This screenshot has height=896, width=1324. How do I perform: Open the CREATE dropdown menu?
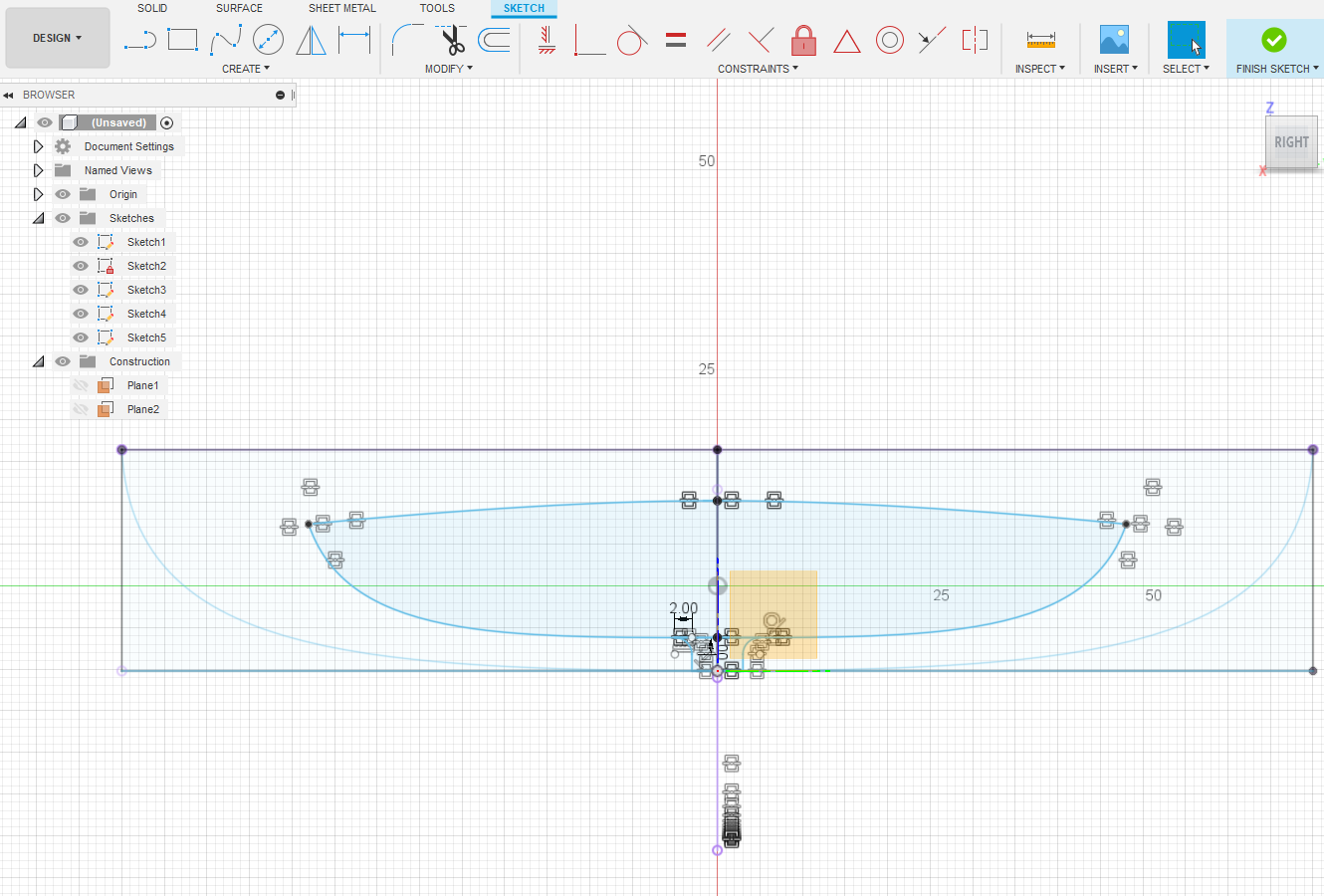click(x=246, y=69)
